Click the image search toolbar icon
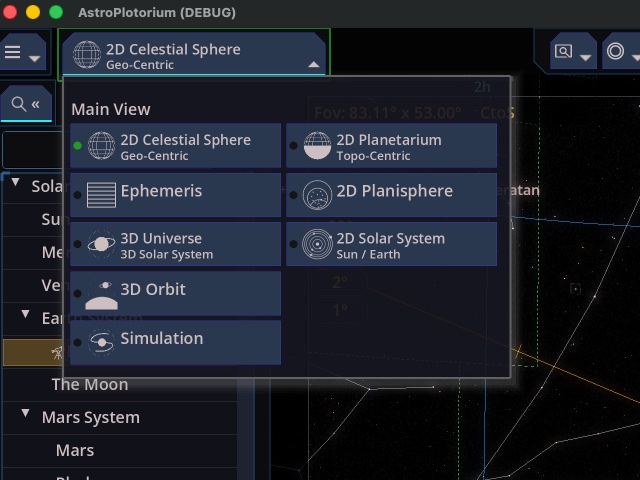 pos(563,51)
